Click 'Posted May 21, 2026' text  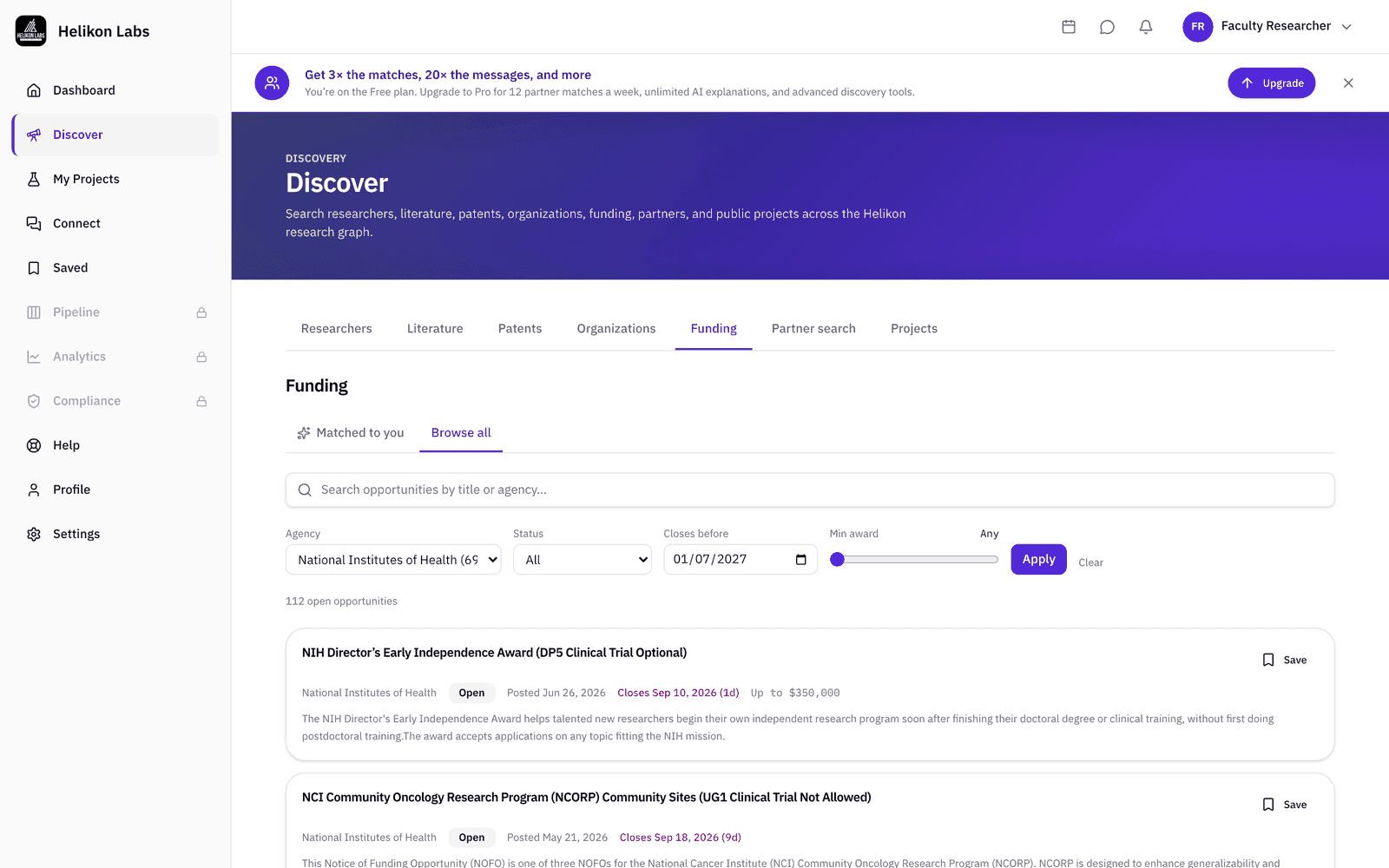click(x=557, y=838)
